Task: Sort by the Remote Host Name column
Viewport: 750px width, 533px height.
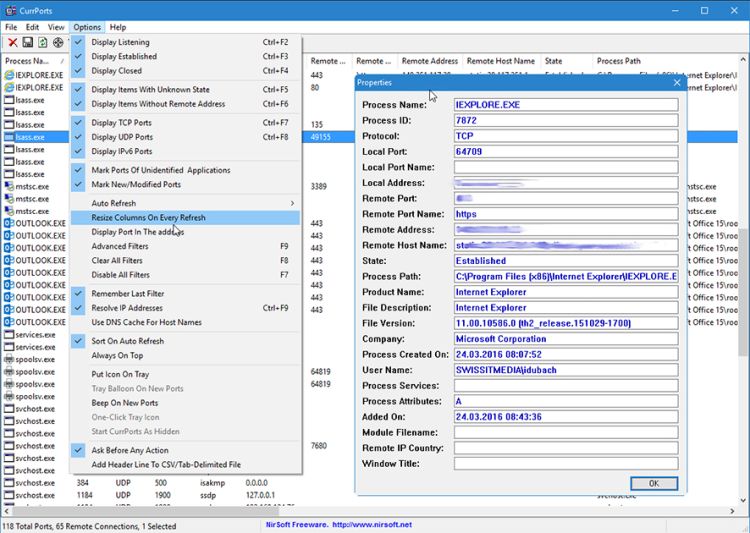Action: 500,61
